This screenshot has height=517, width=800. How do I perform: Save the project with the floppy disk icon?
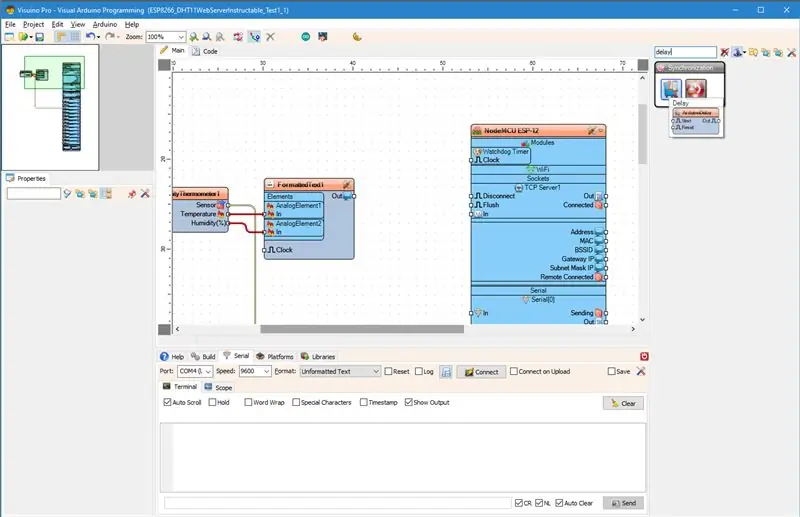point(40,37)
